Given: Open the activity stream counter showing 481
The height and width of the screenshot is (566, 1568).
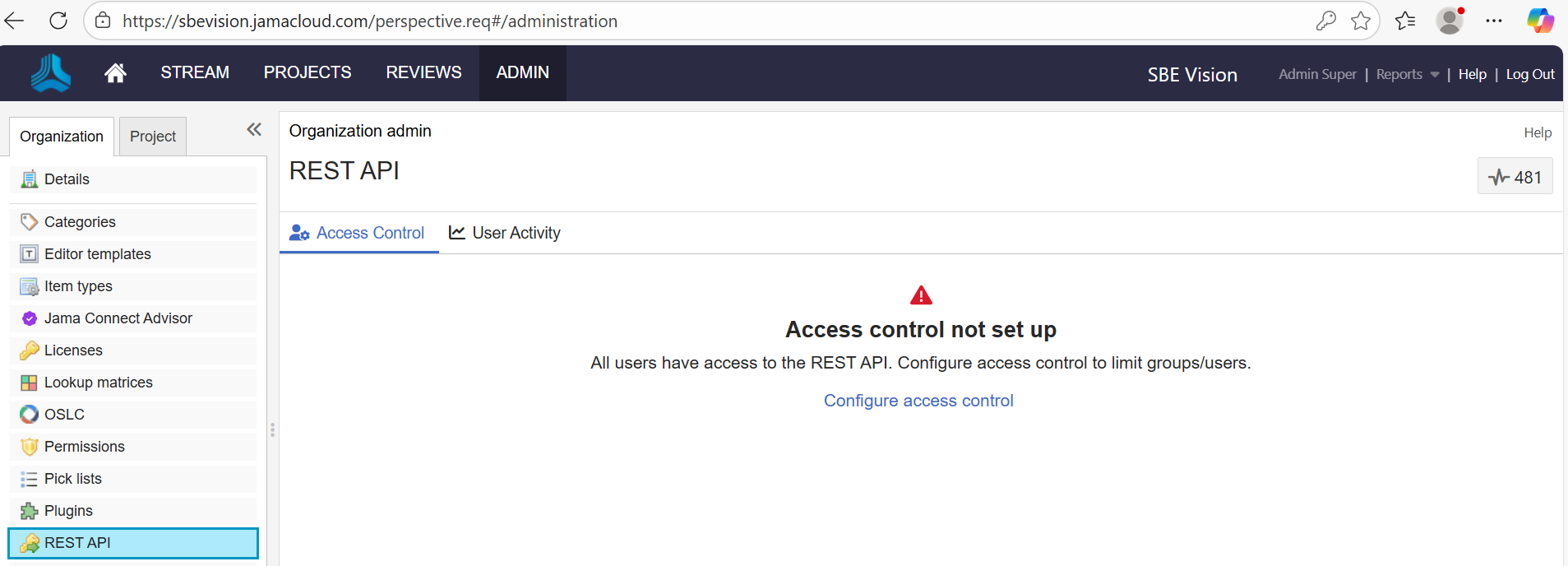Looking at the screenshot, I should click(1515, 177).
